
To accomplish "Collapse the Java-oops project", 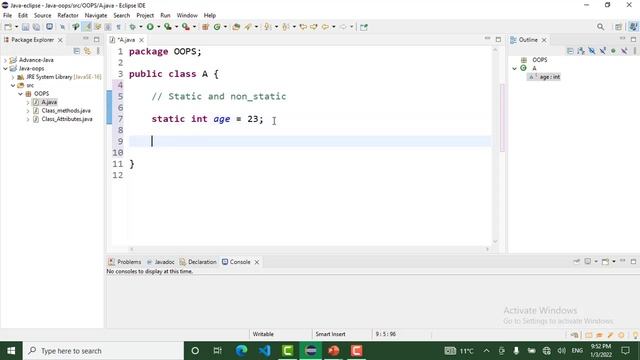I will tap(5, 69).
